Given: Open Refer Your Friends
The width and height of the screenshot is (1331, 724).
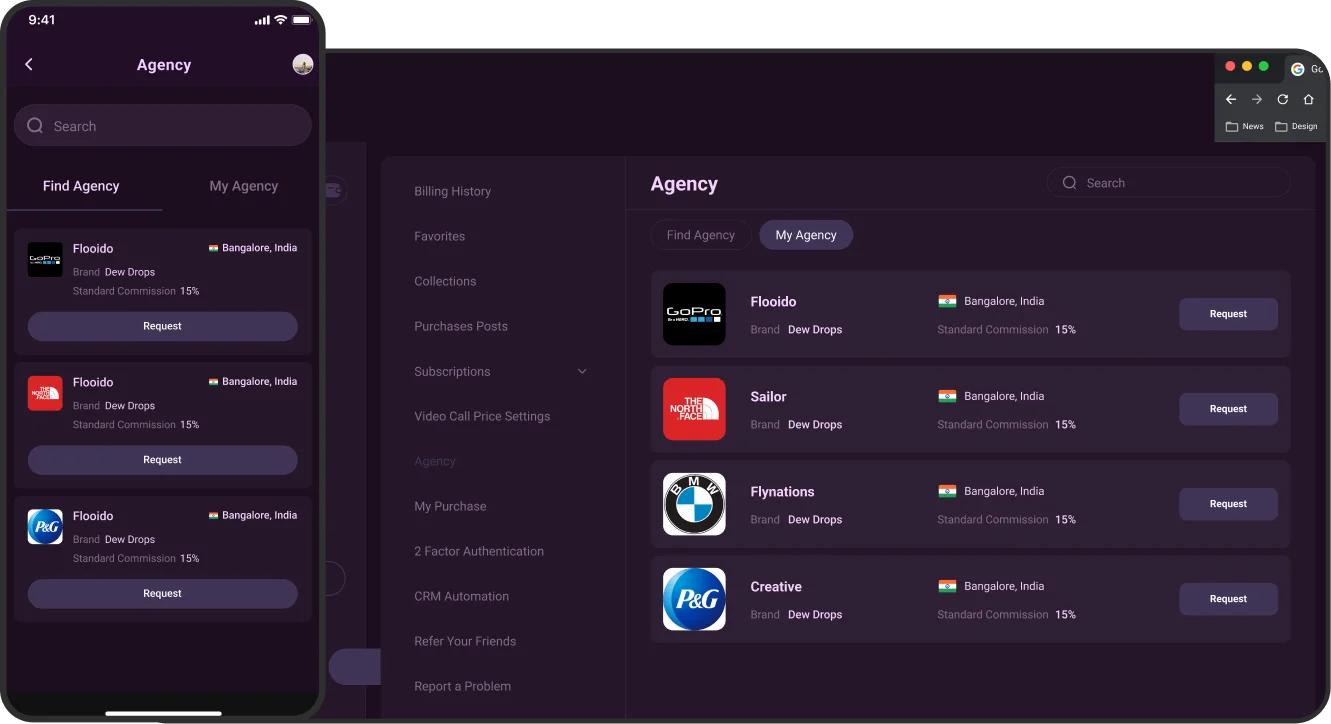Looking at the screenshot, I should click(x=465, y=641).
